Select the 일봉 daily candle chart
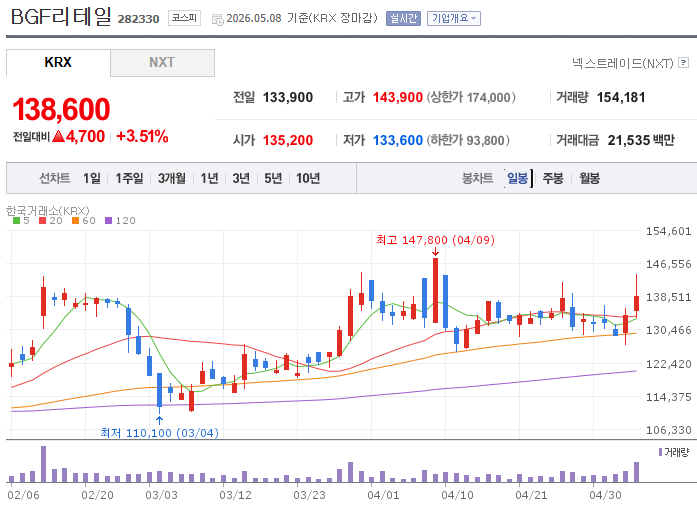Image resolution: width=697 pixels, height=506 pixels. click(518, 178)
